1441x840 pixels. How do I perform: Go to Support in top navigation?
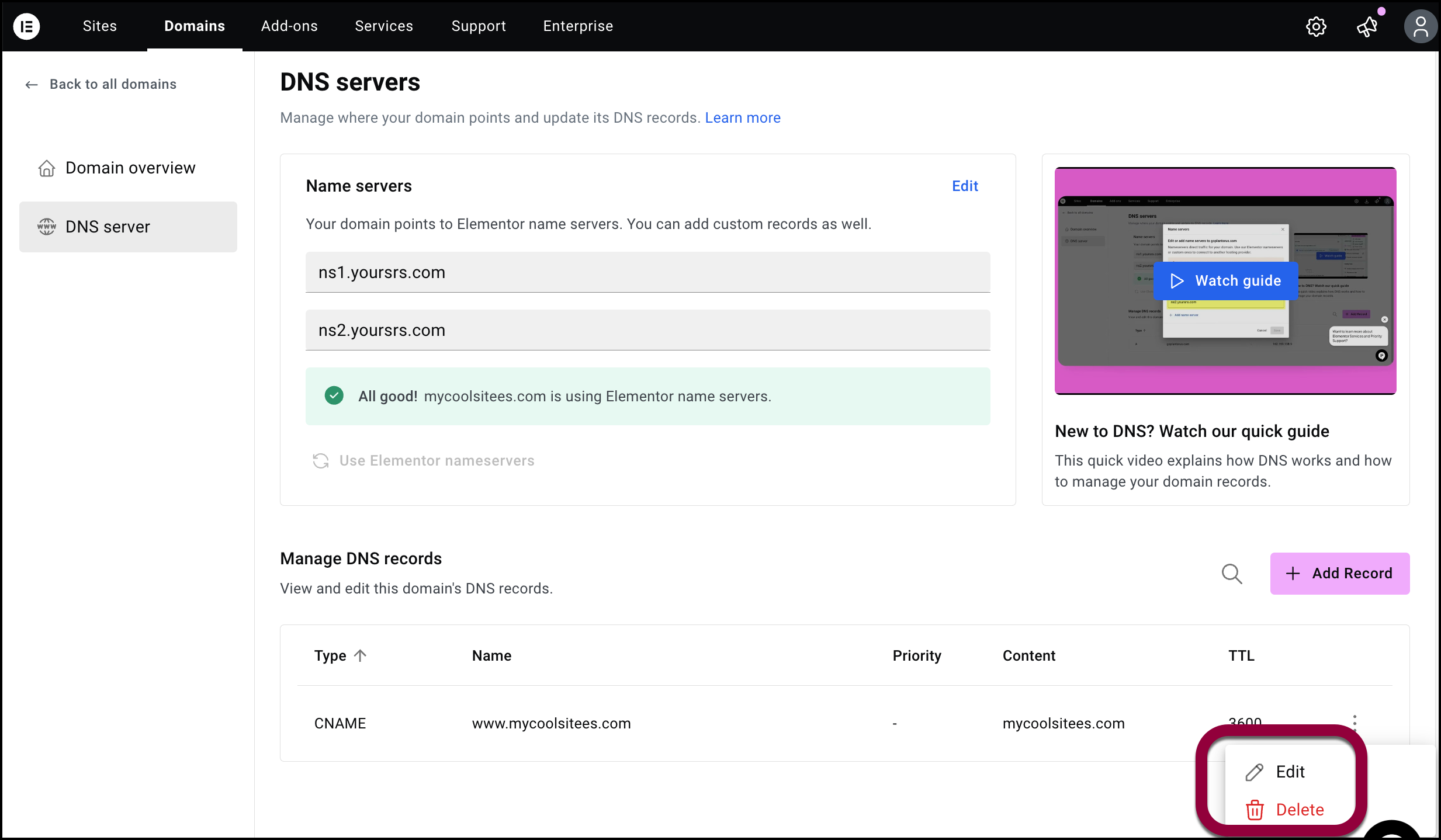click(x=479, y=26)
